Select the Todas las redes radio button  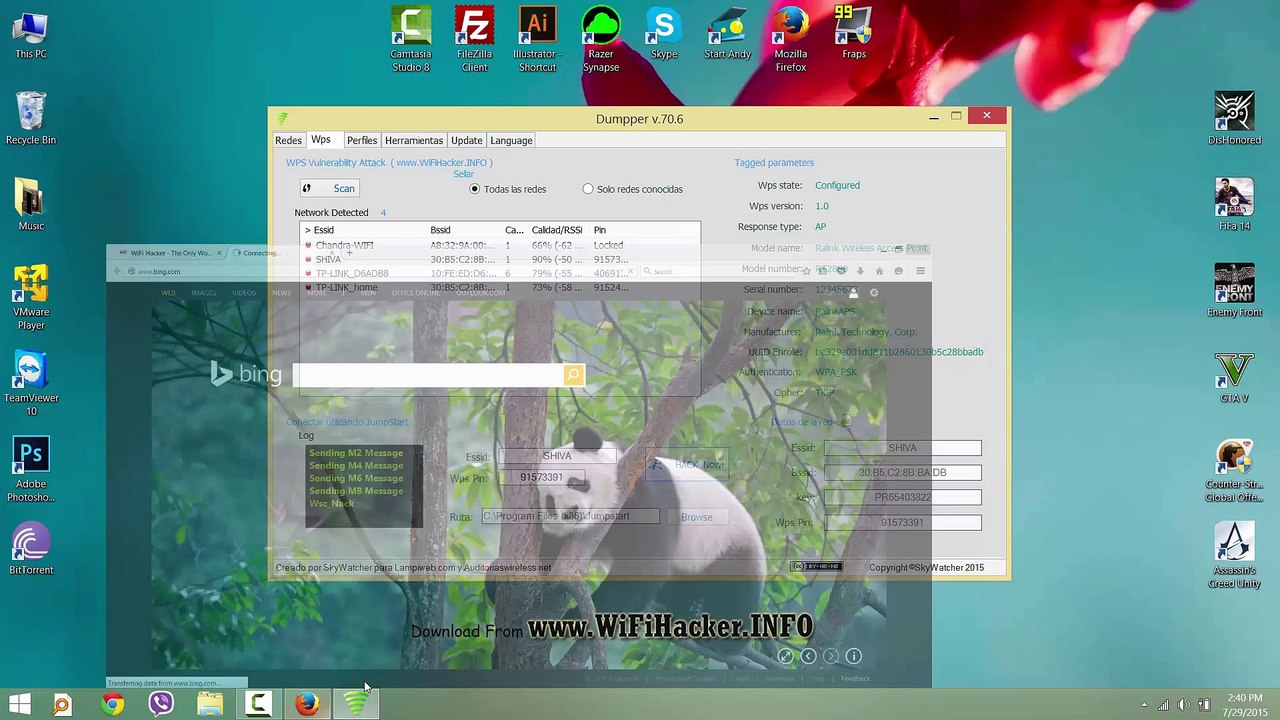coord(475,189)
